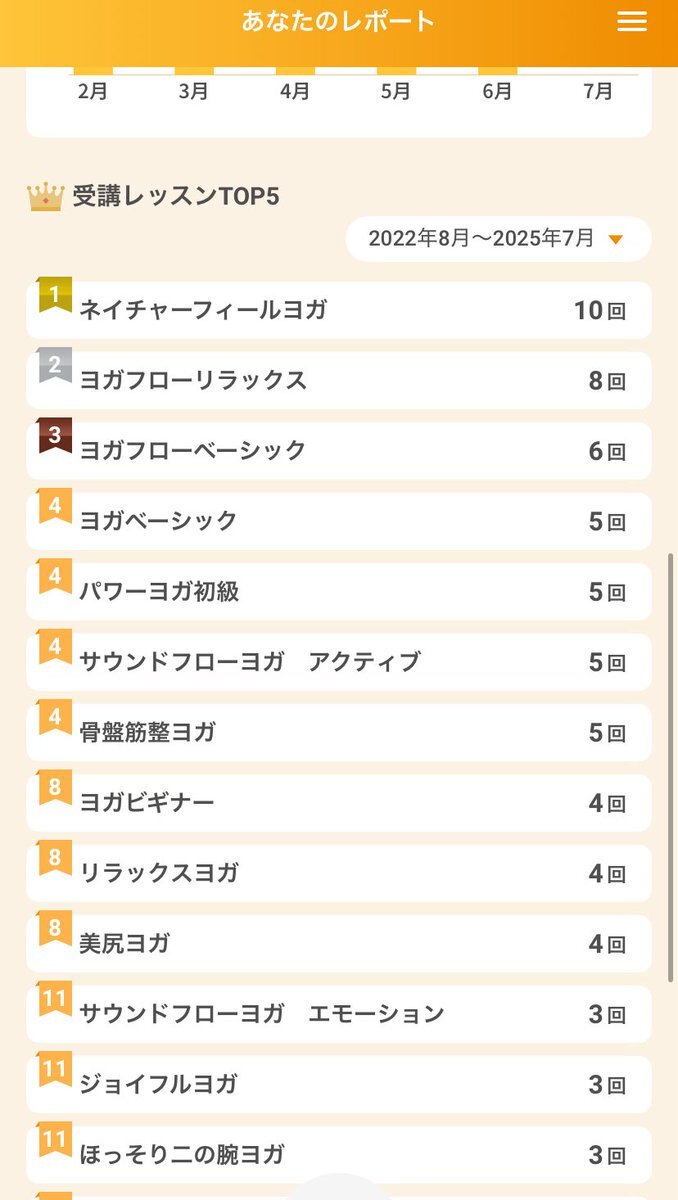The width and height of the screenshot is (678, 1200).
Task: Click the gold rank 1 ribbon badge
Action: [55, 294]
